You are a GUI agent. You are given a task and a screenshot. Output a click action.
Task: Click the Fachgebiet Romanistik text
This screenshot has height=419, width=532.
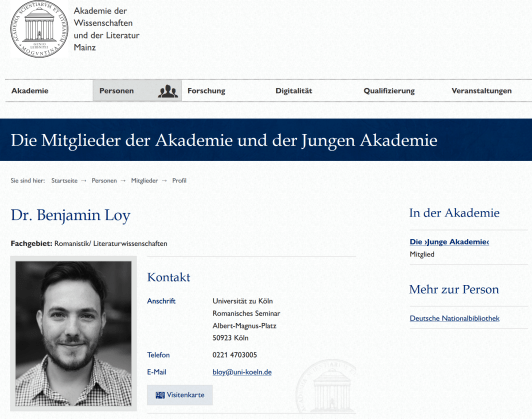[89, 244]
